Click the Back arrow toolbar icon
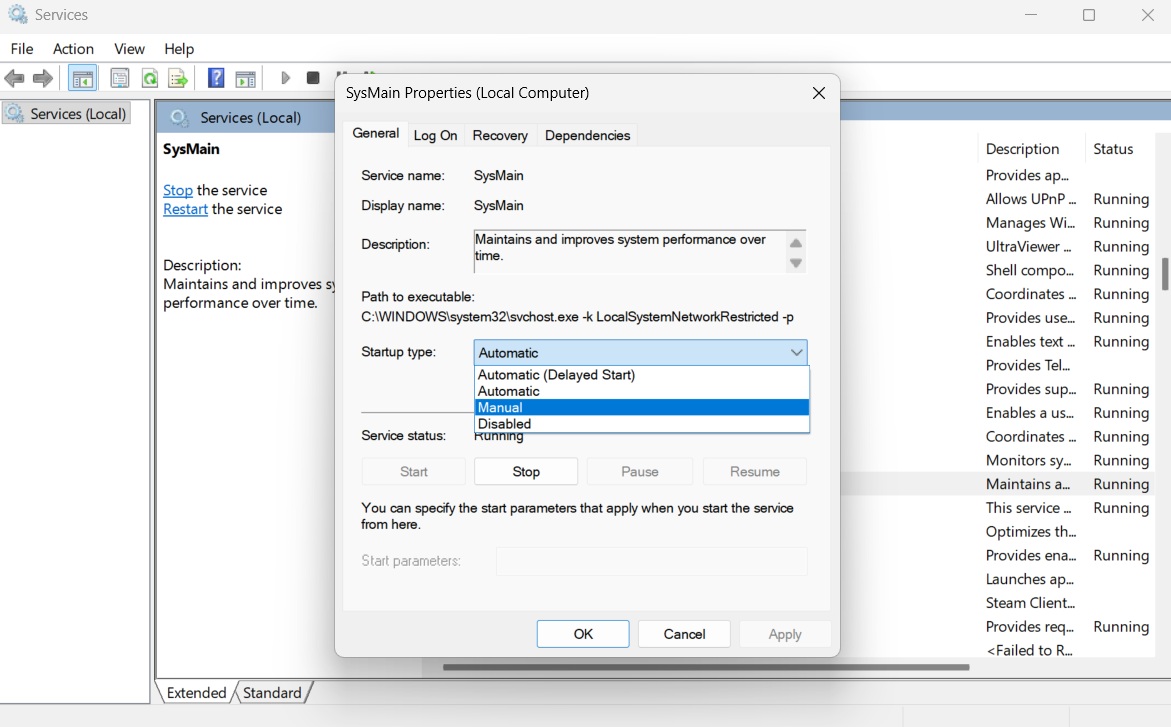Viewport: 1171px width, 727px height. [x=14, y=78]
